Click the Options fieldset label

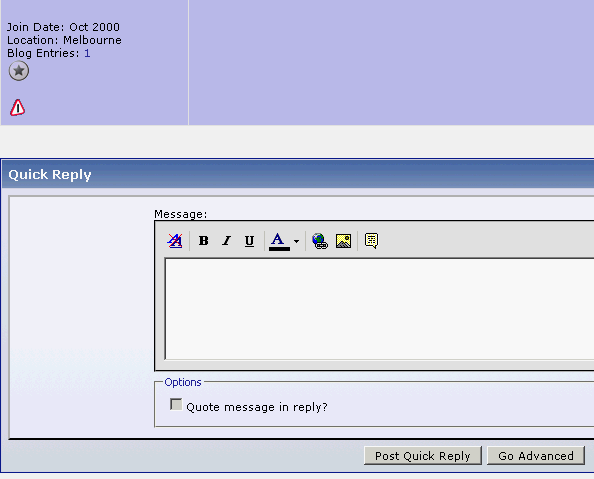tap(183, 382)
